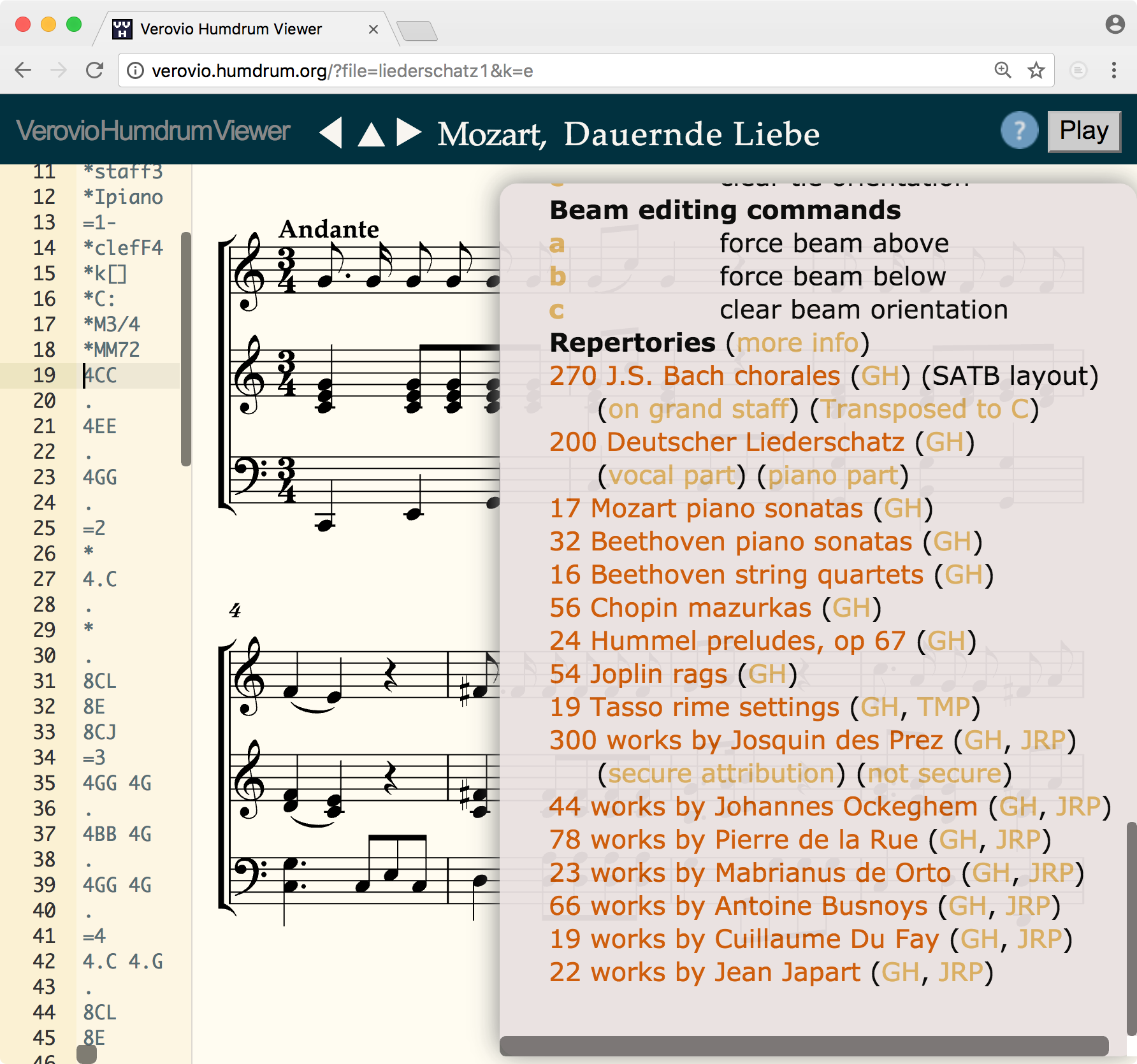Viewport: 1137px width, 1064px height.
Task: Bookmark this page with the star icon
Action: click(x=1036, y=70)
